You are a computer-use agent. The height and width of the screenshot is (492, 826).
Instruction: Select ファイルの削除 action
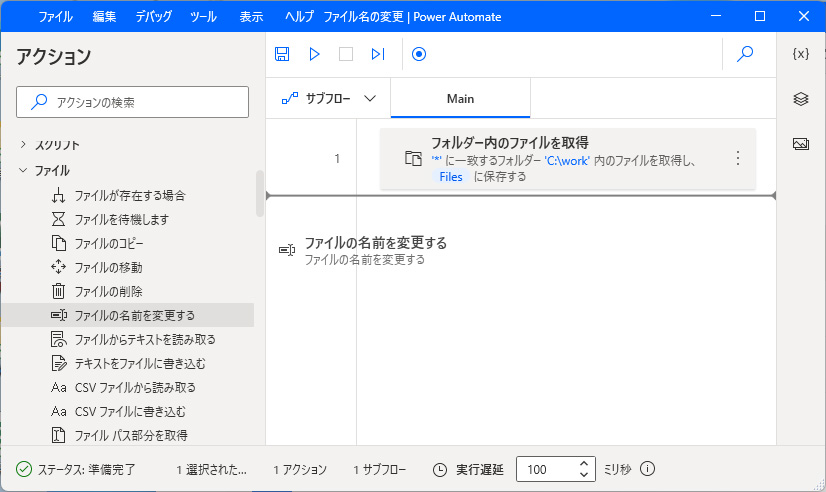click(x=108, y=291)
